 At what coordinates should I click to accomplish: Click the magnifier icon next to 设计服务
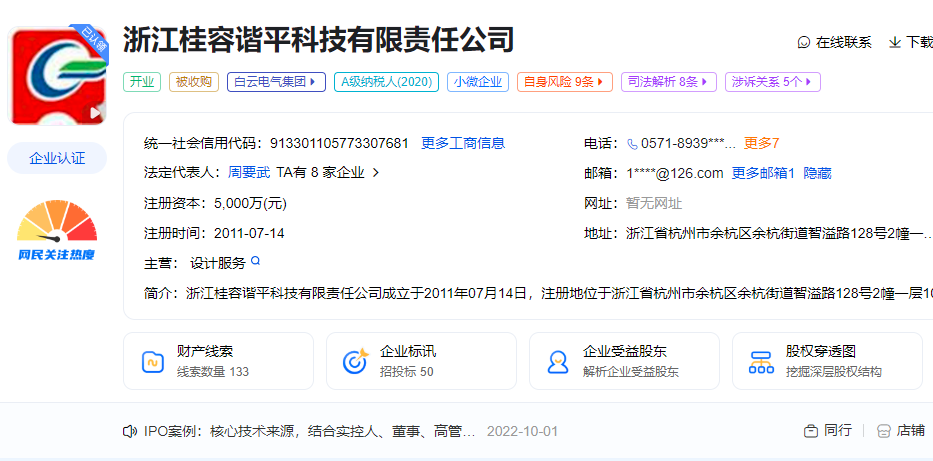point(256,261)
